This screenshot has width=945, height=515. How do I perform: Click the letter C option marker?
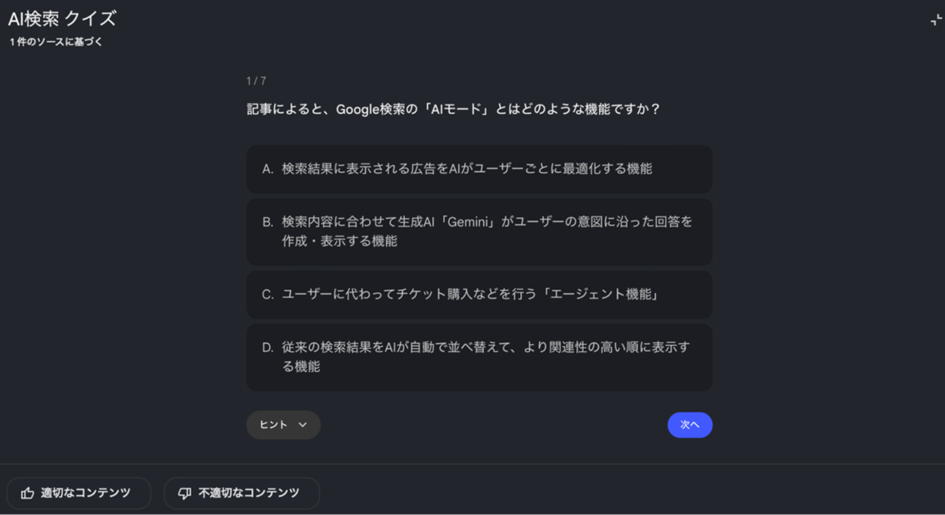pyautogui.click(x=267, y=294)
